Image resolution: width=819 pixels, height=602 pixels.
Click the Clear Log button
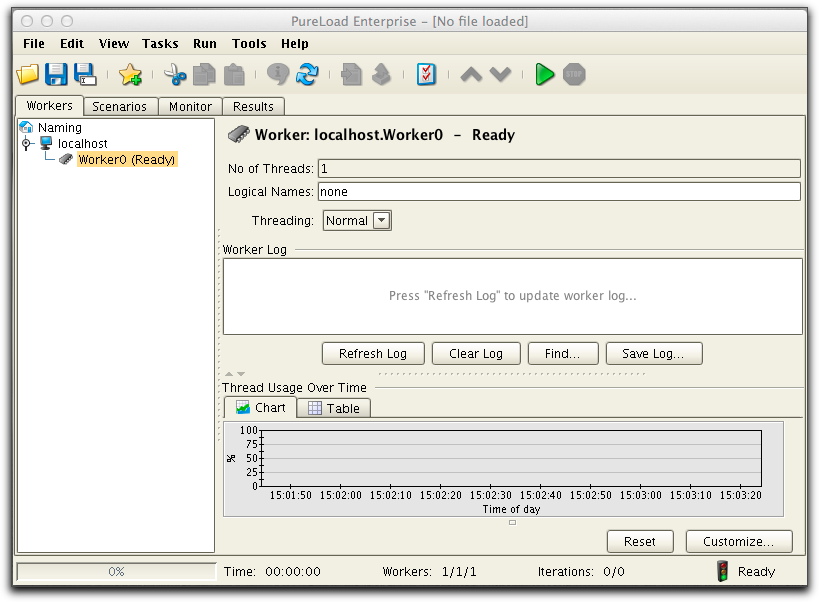point(476,353)
